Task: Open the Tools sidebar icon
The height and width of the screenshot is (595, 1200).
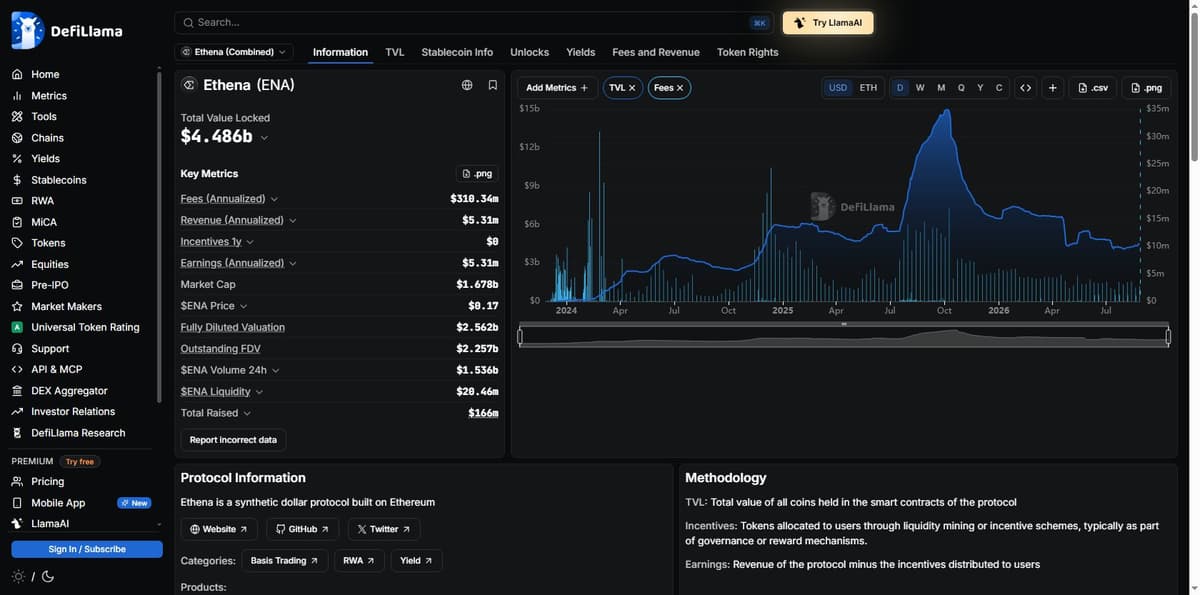Action: pos(17,117)
